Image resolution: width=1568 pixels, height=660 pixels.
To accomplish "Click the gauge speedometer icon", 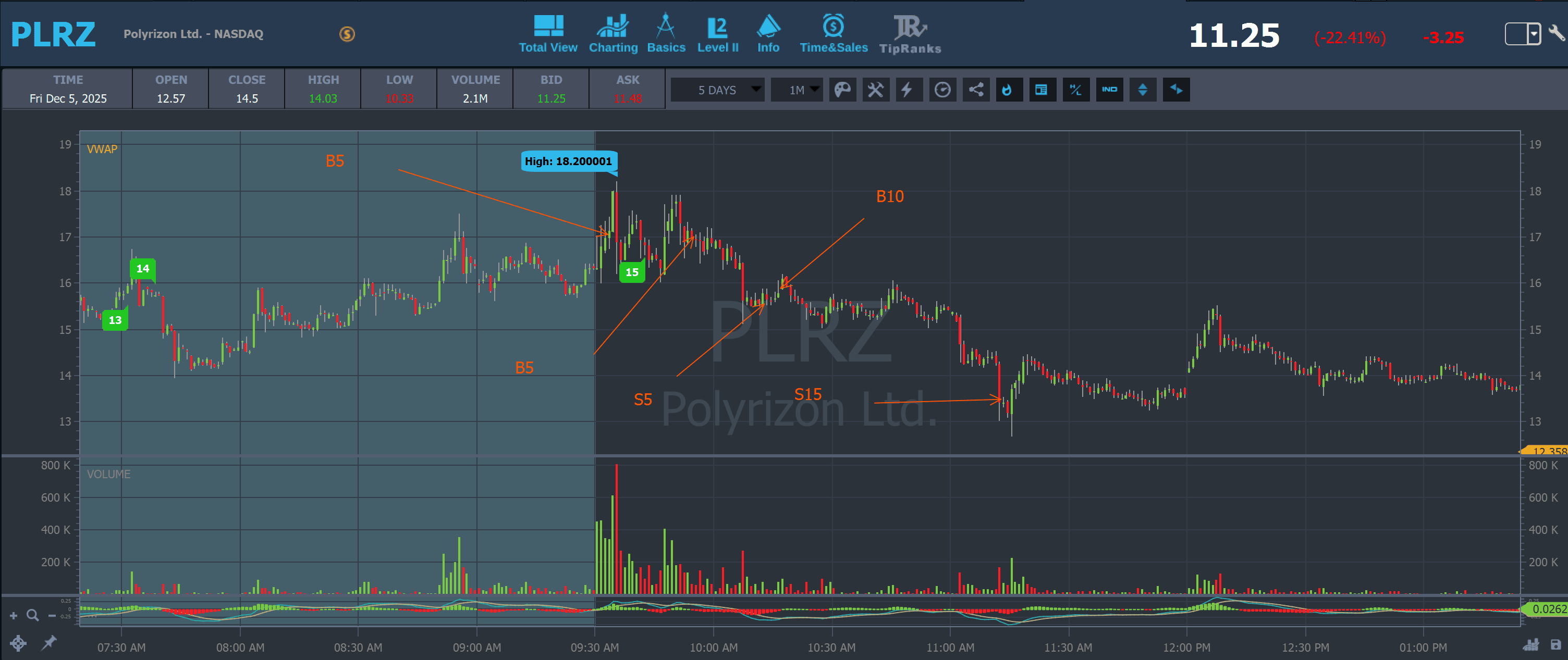I will 942,90.
